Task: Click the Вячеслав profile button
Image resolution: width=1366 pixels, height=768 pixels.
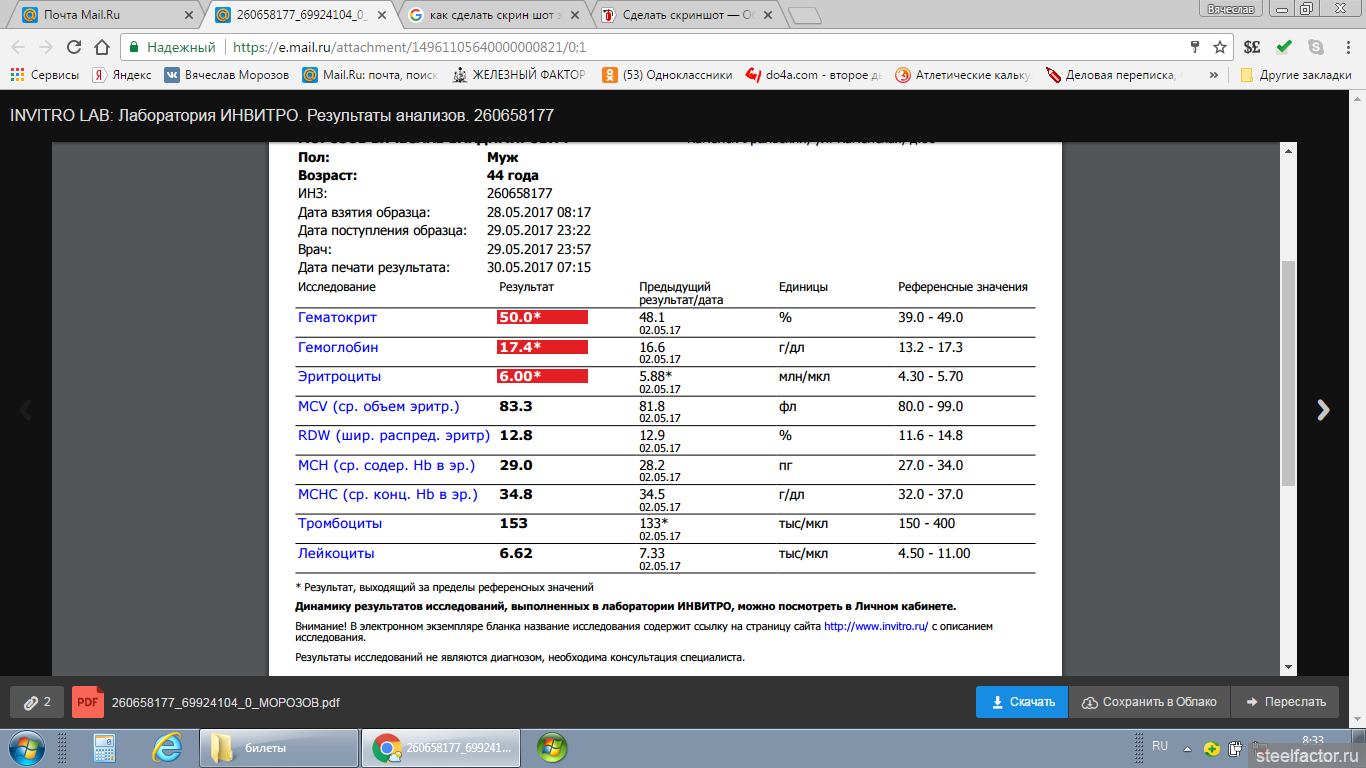Action: click(1229, 7)
